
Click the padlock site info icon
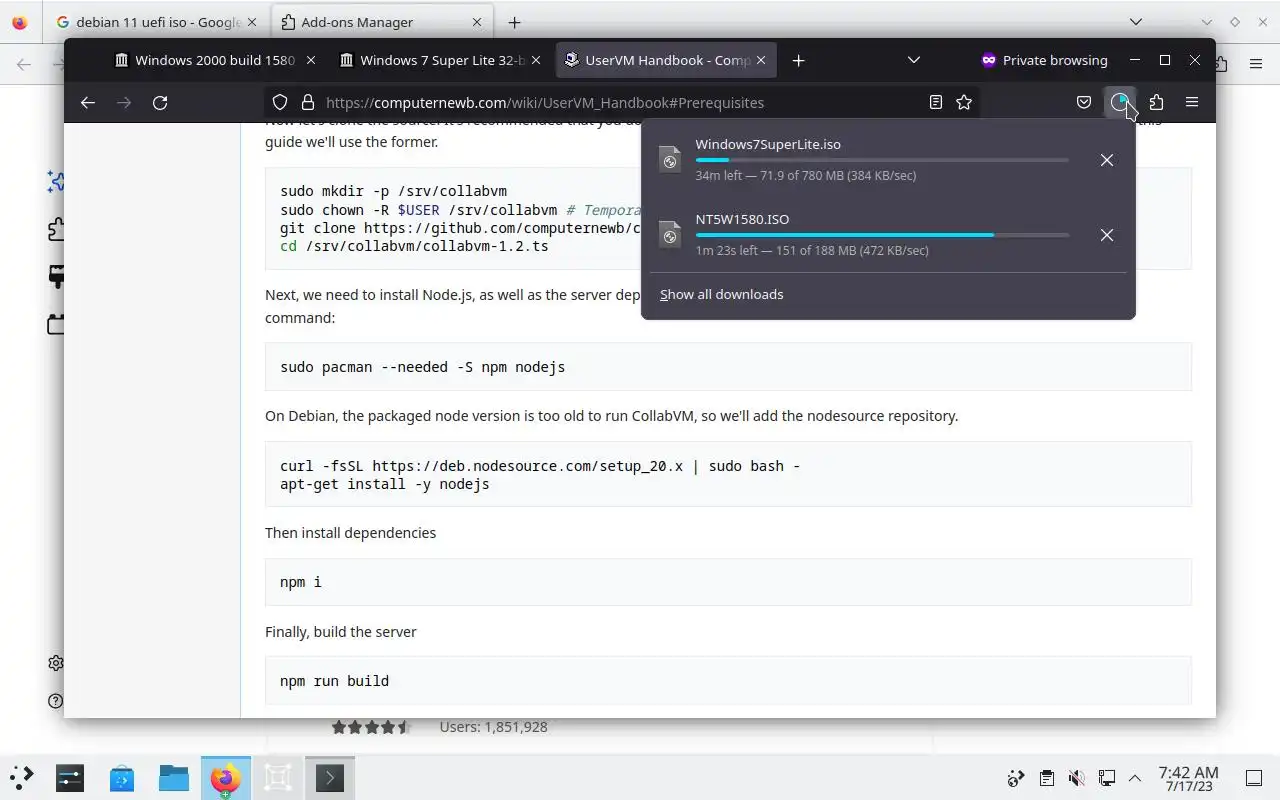[x=308, y=102]
